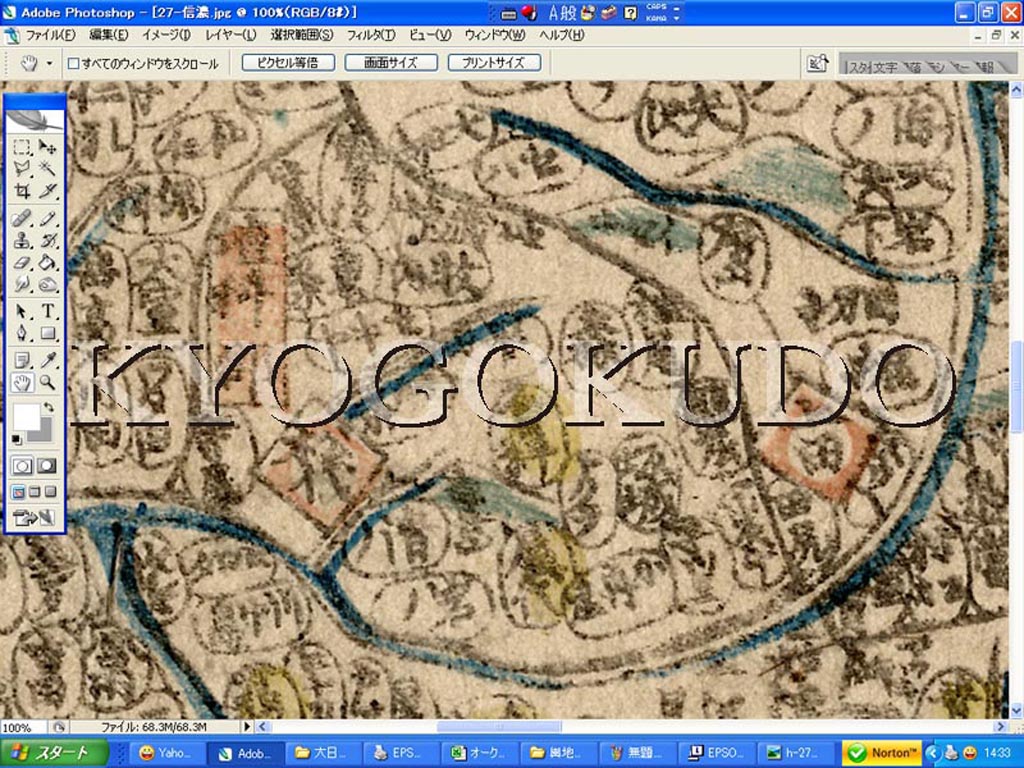1024x768 pixels.
Task: Expand hidden system tray icons arrow
Action: (933, 753)
